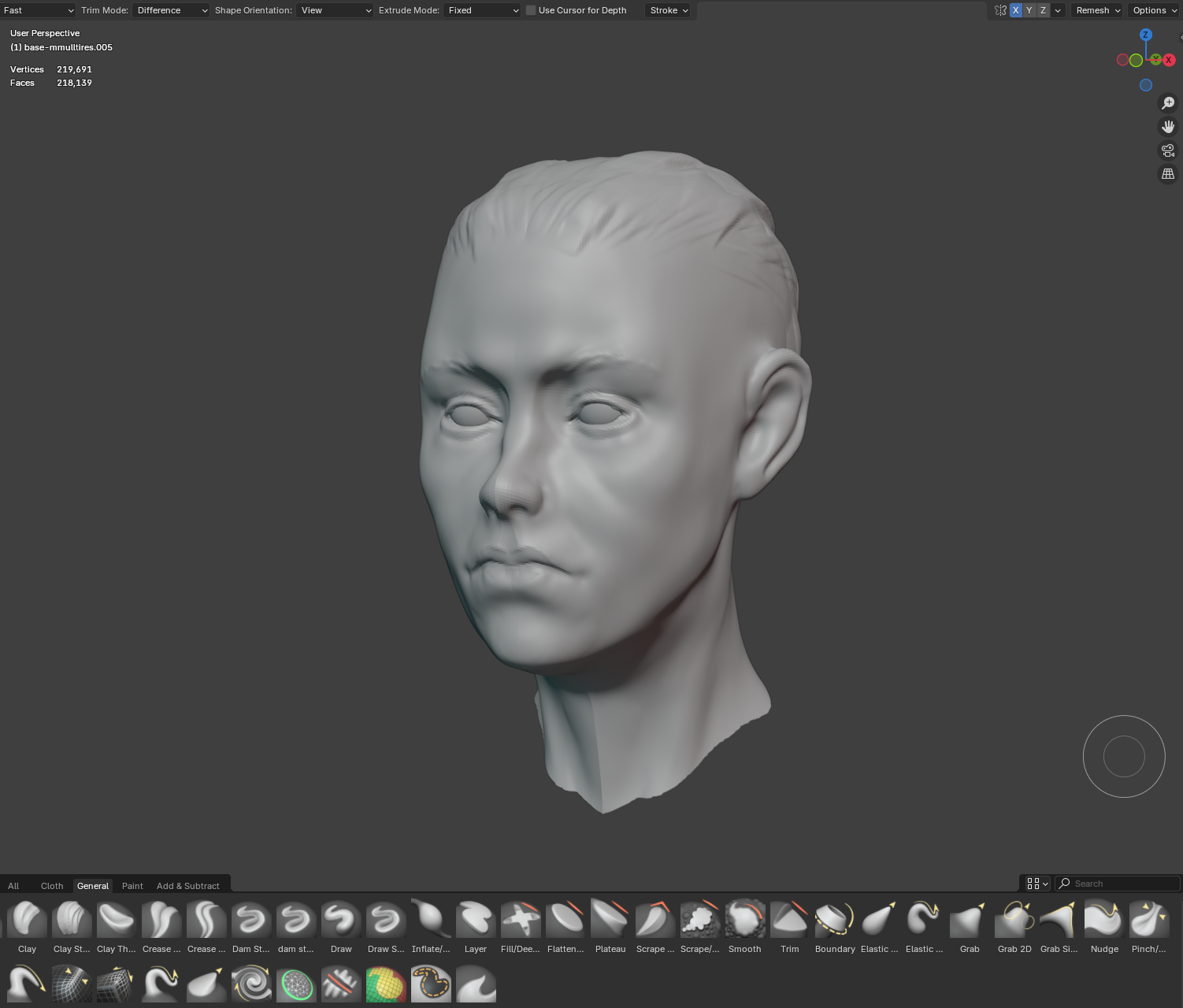Select the Inflate/... brush
The image size is (1183, 1008).
(x=431, y=927)
